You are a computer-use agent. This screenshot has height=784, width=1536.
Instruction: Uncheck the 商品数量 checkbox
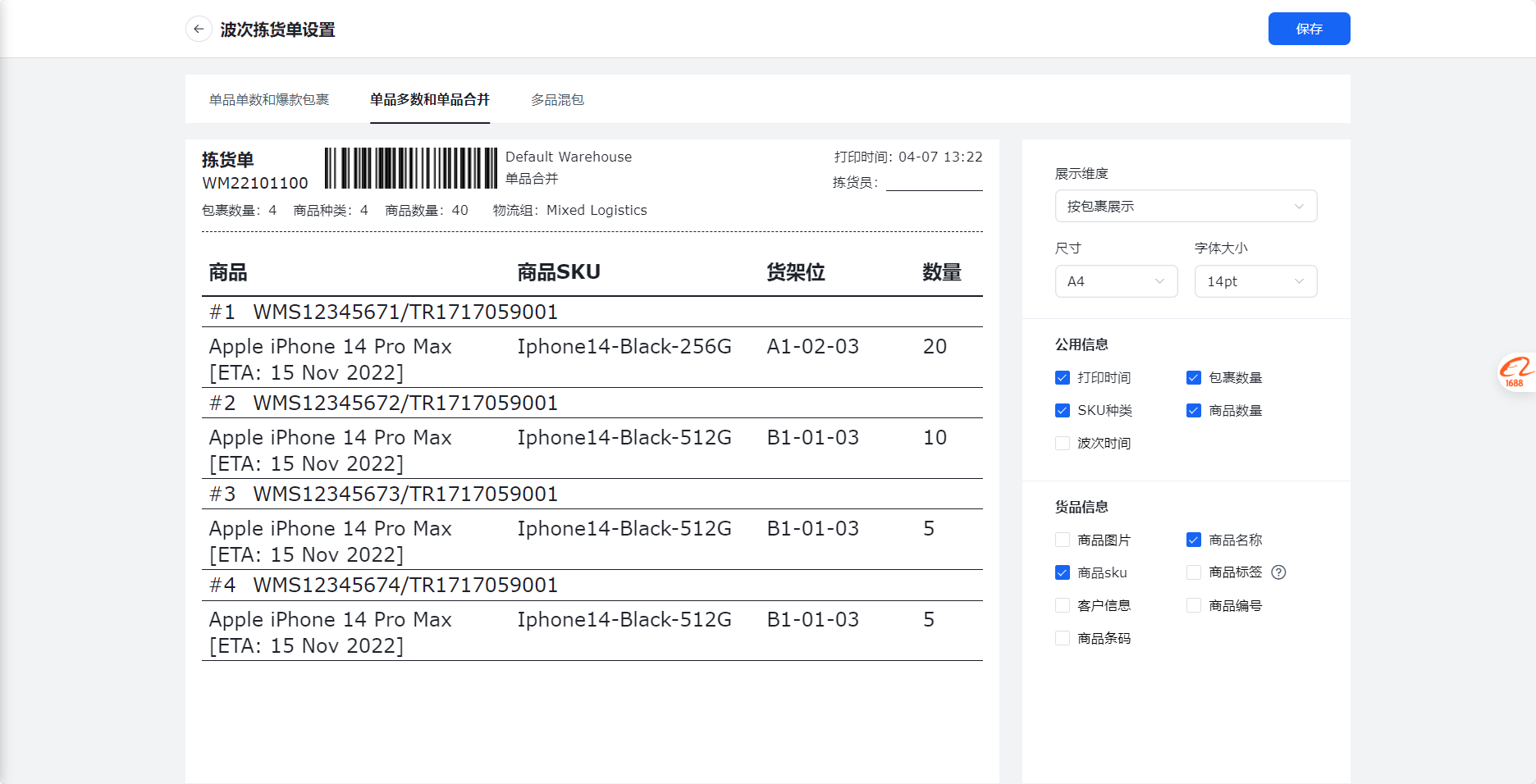pos(1194,411)
